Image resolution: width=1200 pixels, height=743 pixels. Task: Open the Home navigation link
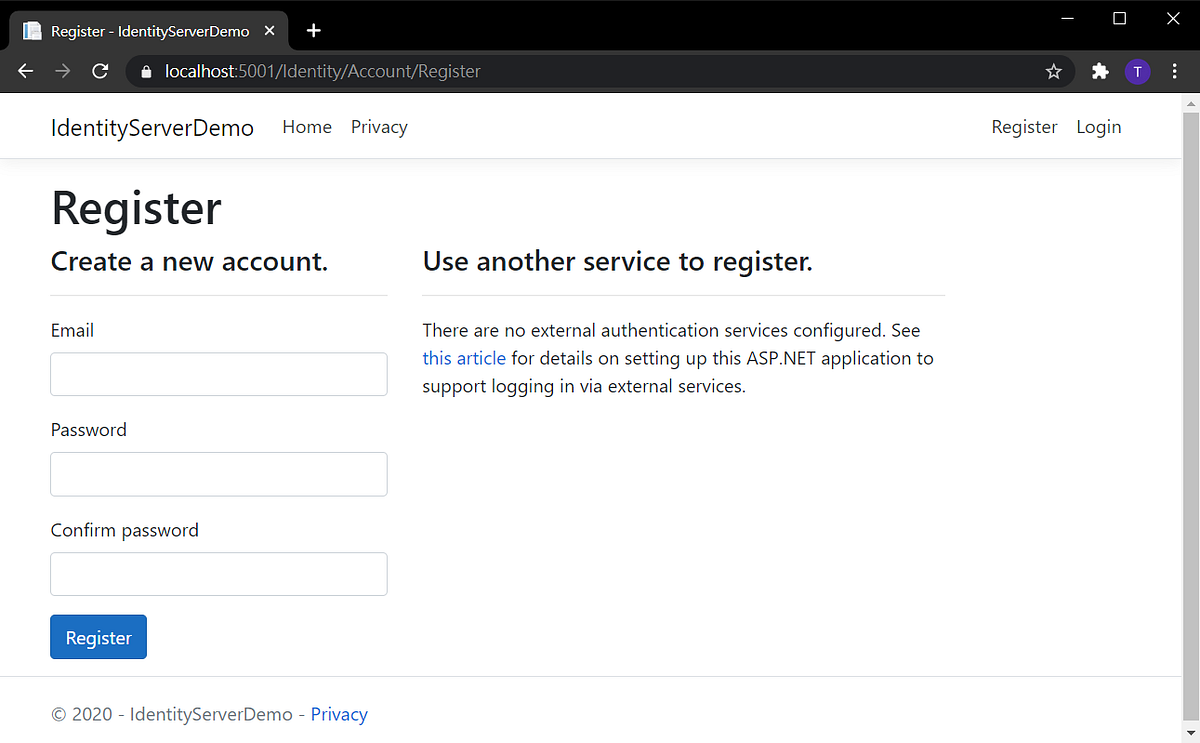[x=306, y=126]
